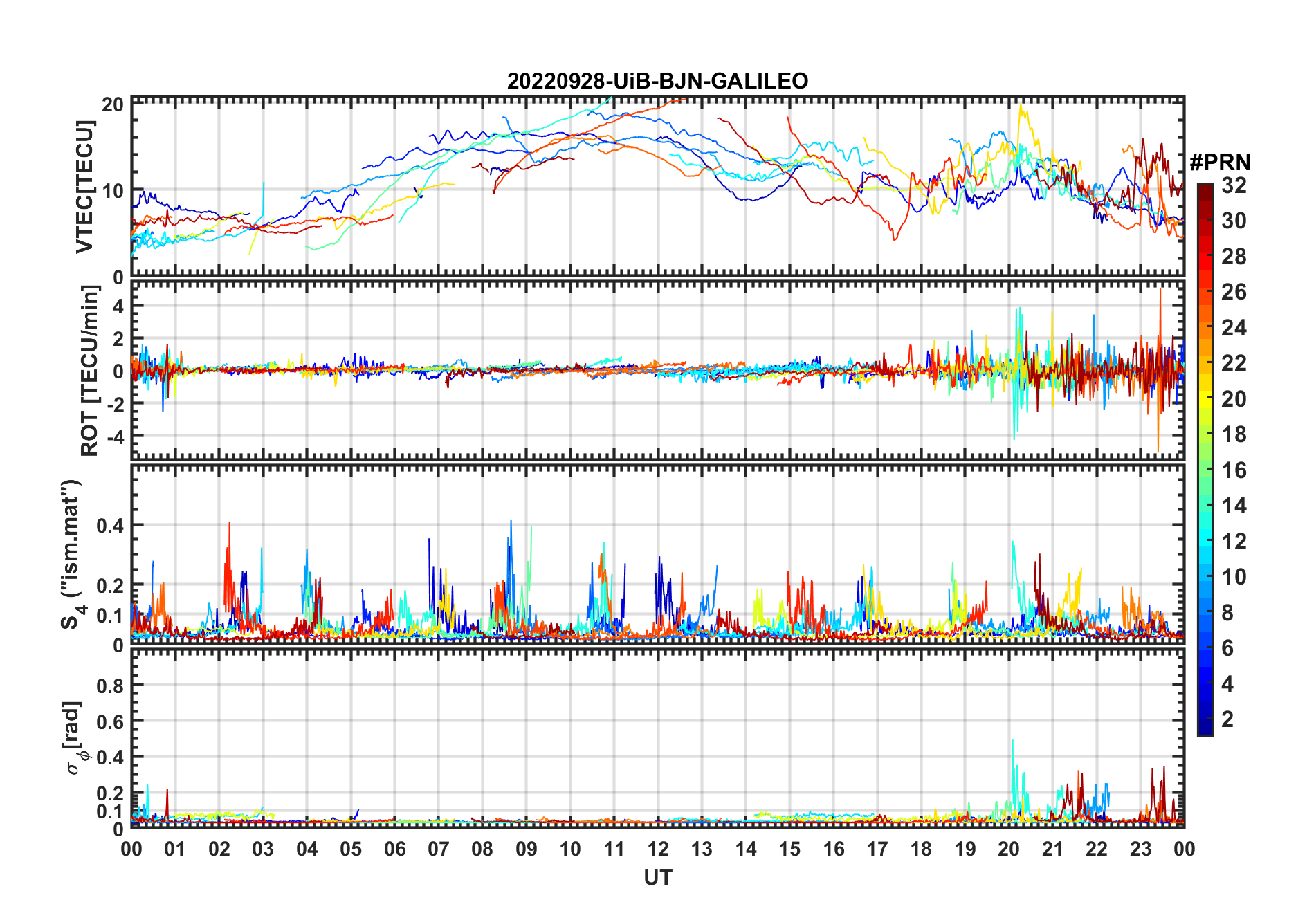Click colorbar tick label 32
This screenshot has width=1316, height=920.
click(x=1233, y=185)
